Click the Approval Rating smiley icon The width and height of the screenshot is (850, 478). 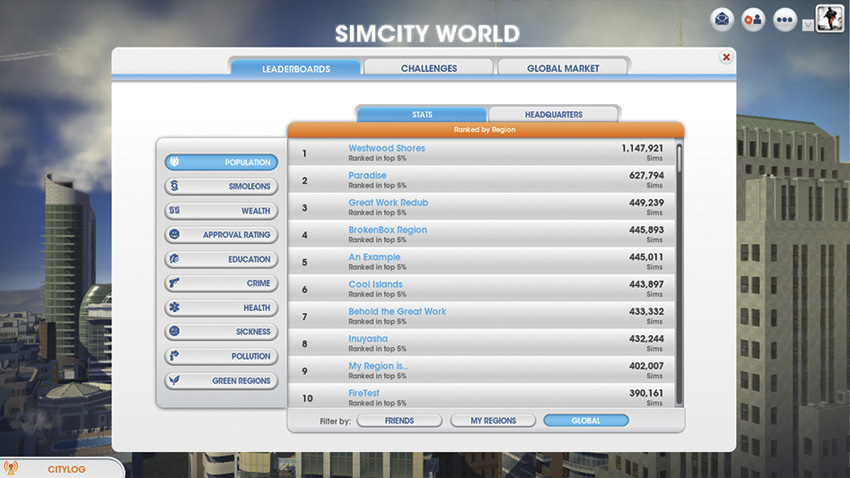(174, 234)
